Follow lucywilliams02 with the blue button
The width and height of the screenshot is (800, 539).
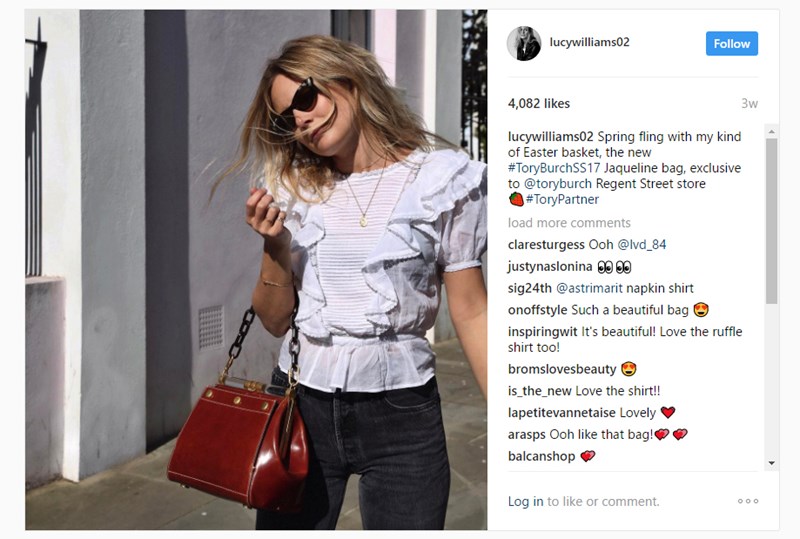(x=732, y=44)
